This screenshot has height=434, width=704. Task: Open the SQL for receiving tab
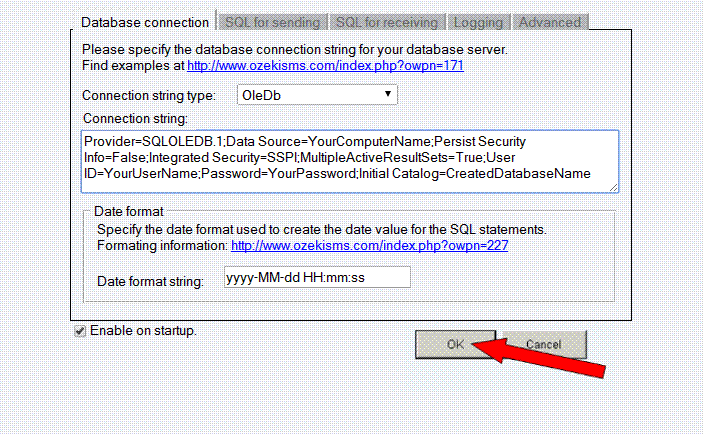point(387,21)
